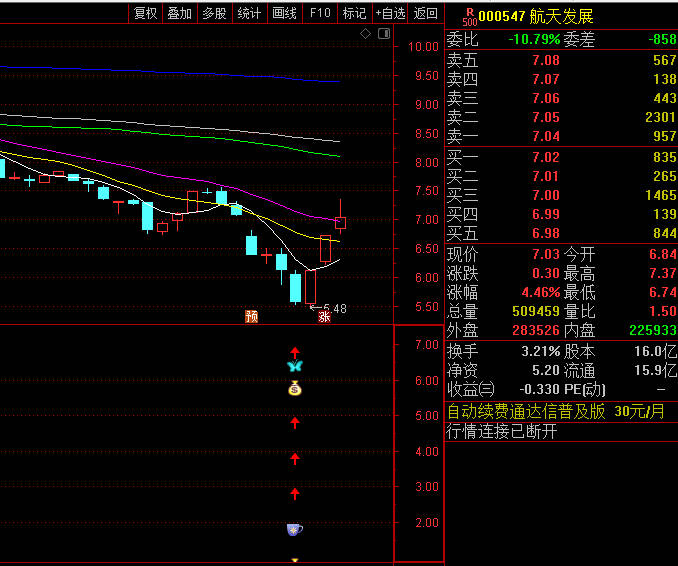Click the gold money bag icon
The image size is (678, 566).
pos(295,388)
